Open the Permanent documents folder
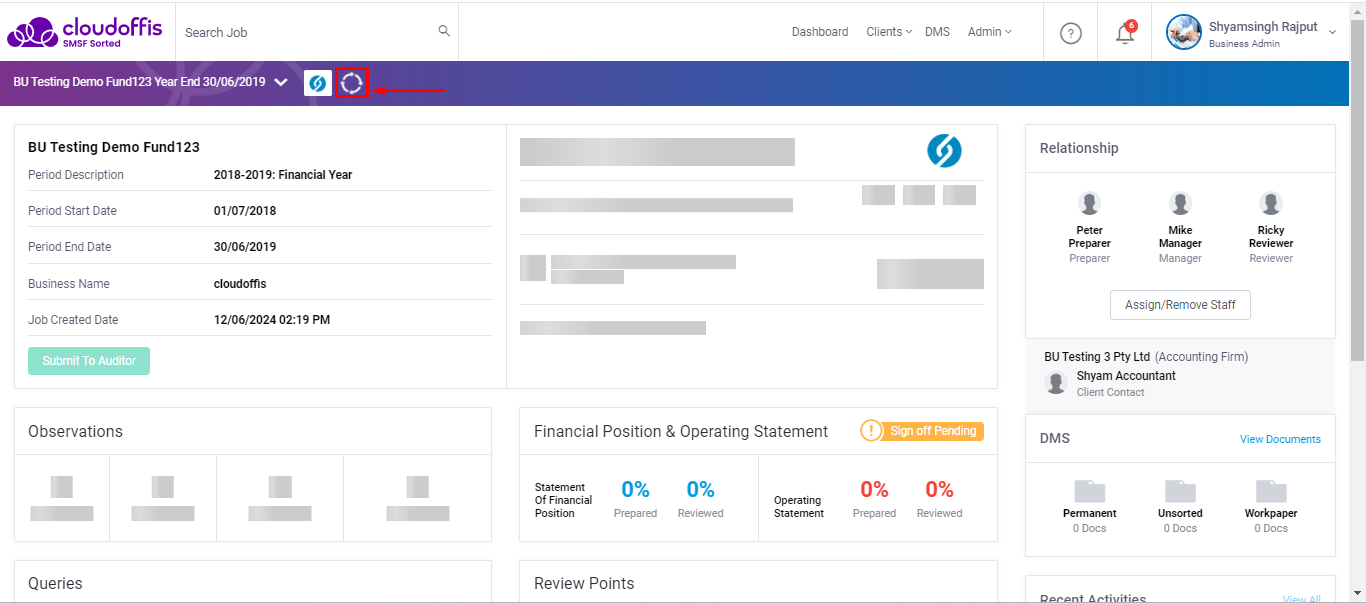Image resolution: width=1366 pixels, height=604 pixels. click(x=1090, y=491)
